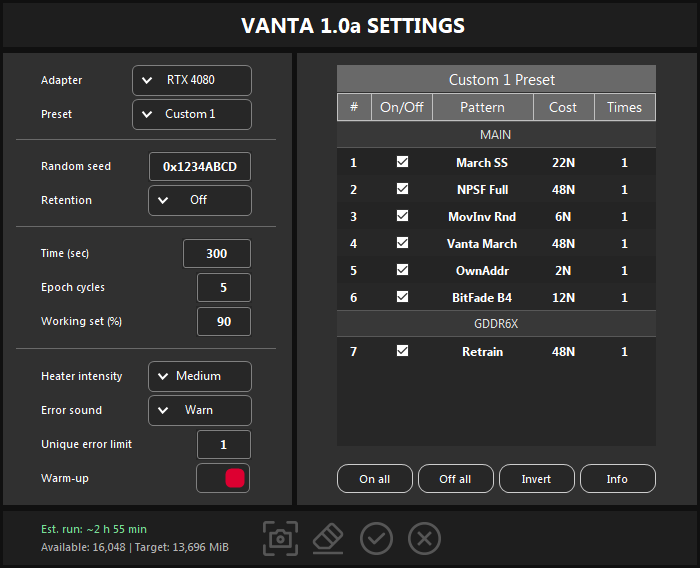Click the Working set percent field
This screenshot has width=700, height=568.
[x=224, y=322]
